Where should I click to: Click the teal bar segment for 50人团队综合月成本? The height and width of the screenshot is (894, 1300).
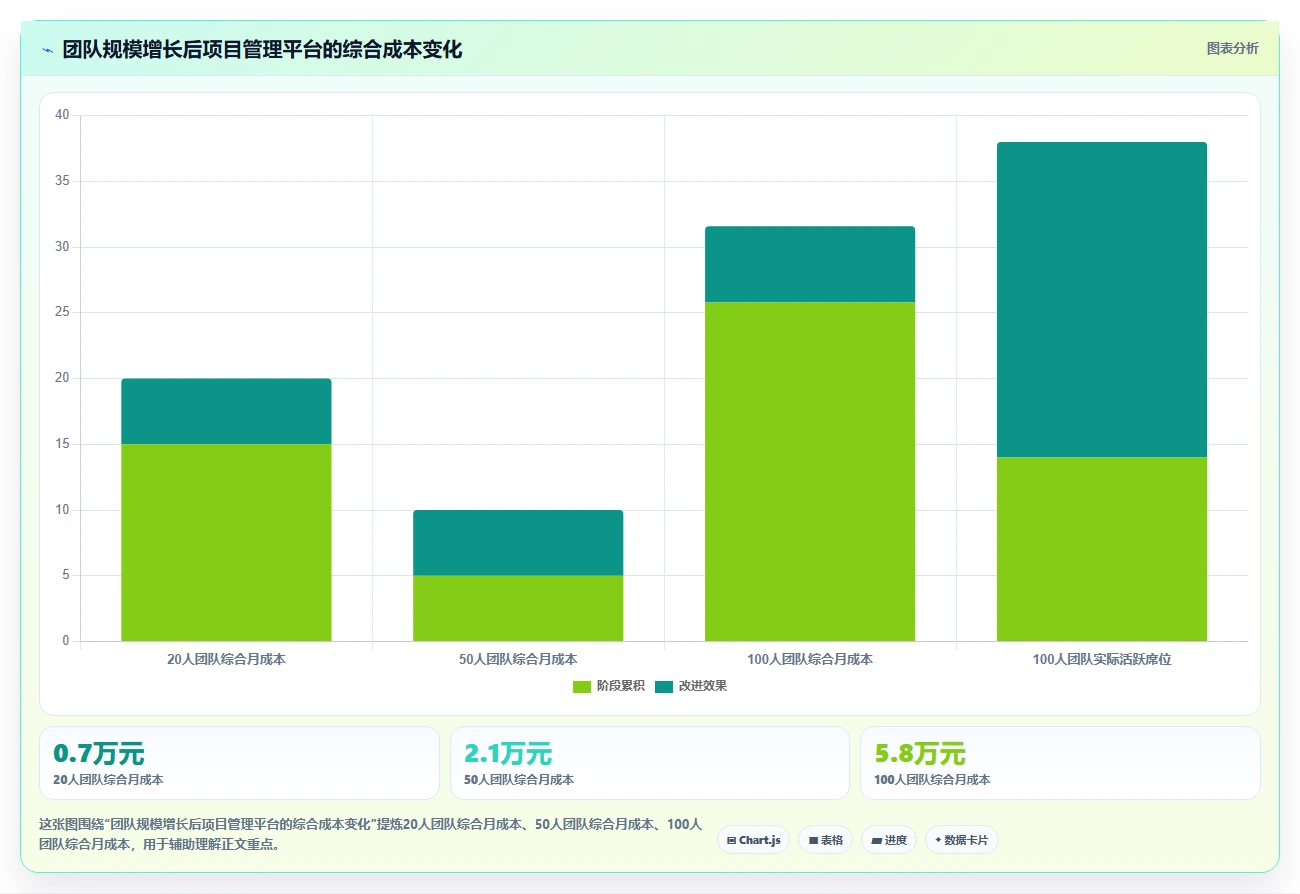click(x=518, y=543)
